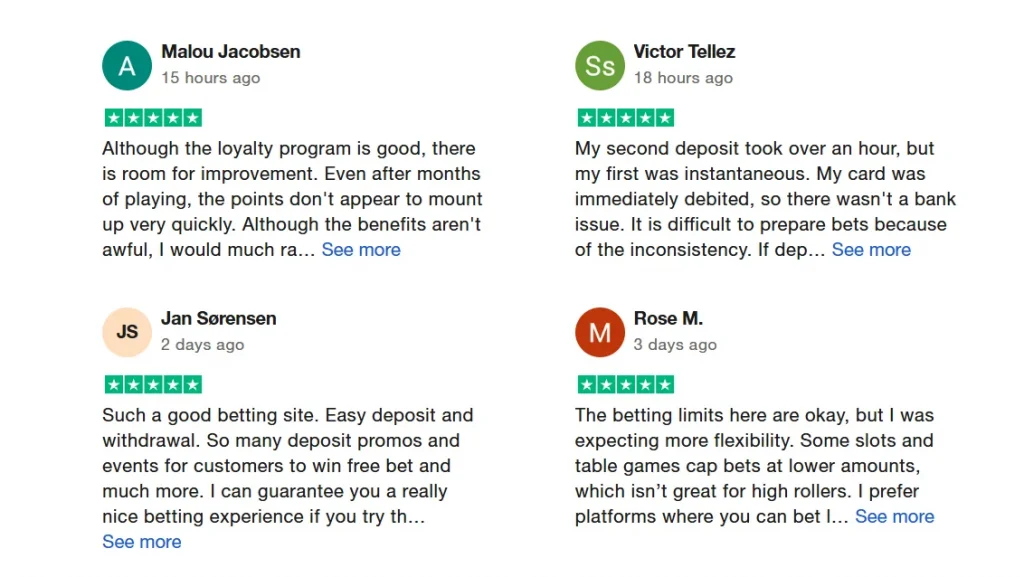Open Jan Sørensen's reviewer name
The height and width of the screenshot is (577, 1024).
218,319
